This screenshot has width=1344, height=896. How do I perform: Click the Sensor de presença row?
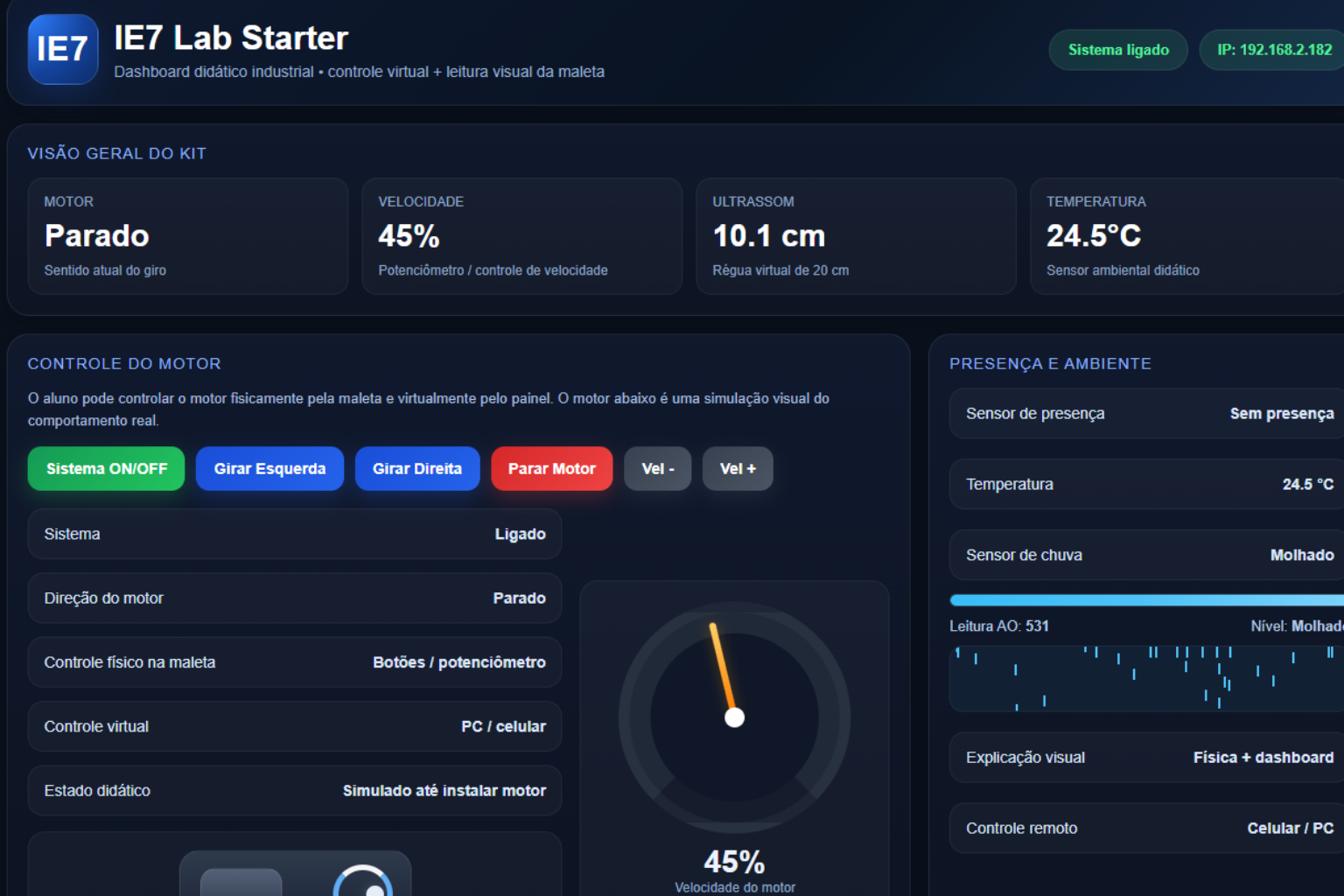click(1146, 413)
